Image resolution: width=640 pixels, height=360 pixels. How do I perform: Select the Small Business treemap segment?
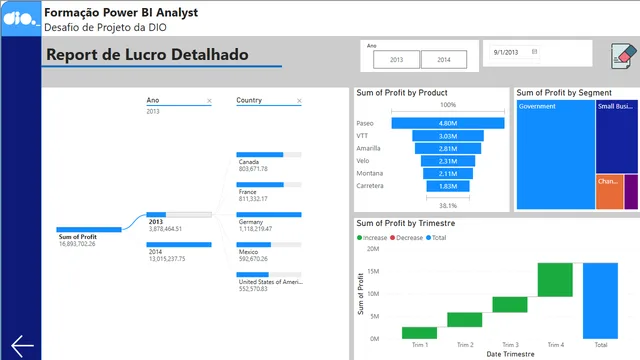616,137
